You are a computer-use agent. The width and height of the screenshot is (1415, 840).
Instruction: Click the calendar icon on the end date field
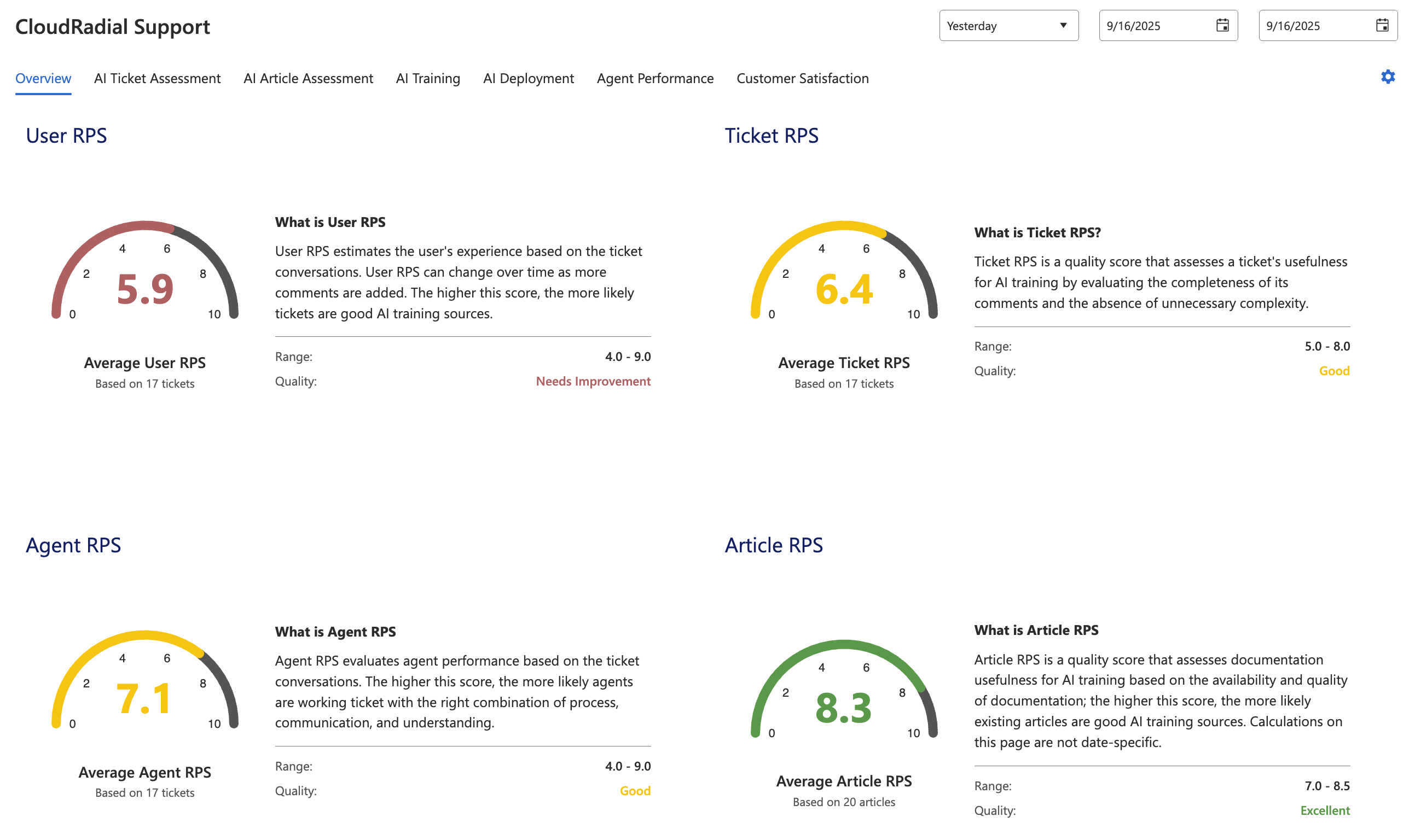pos(1382,25)
